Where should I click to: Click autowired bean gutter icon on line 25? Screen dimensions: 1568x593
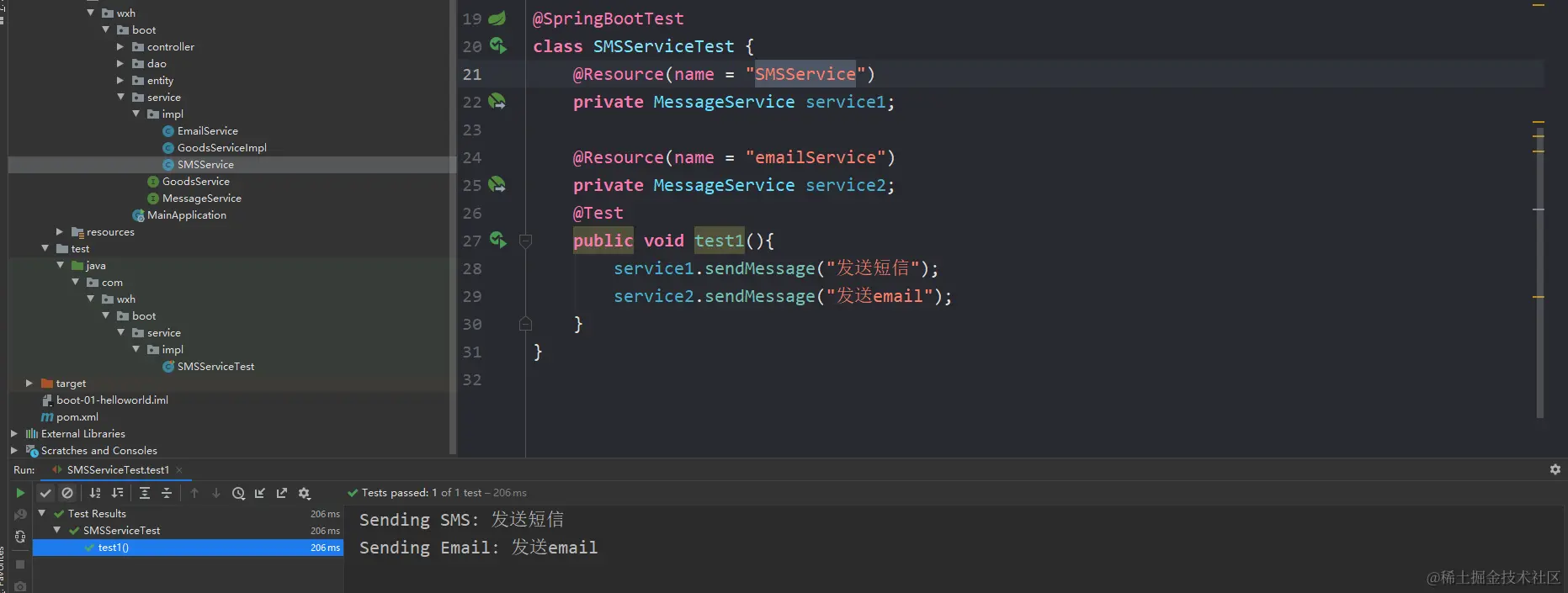point(497,184)
